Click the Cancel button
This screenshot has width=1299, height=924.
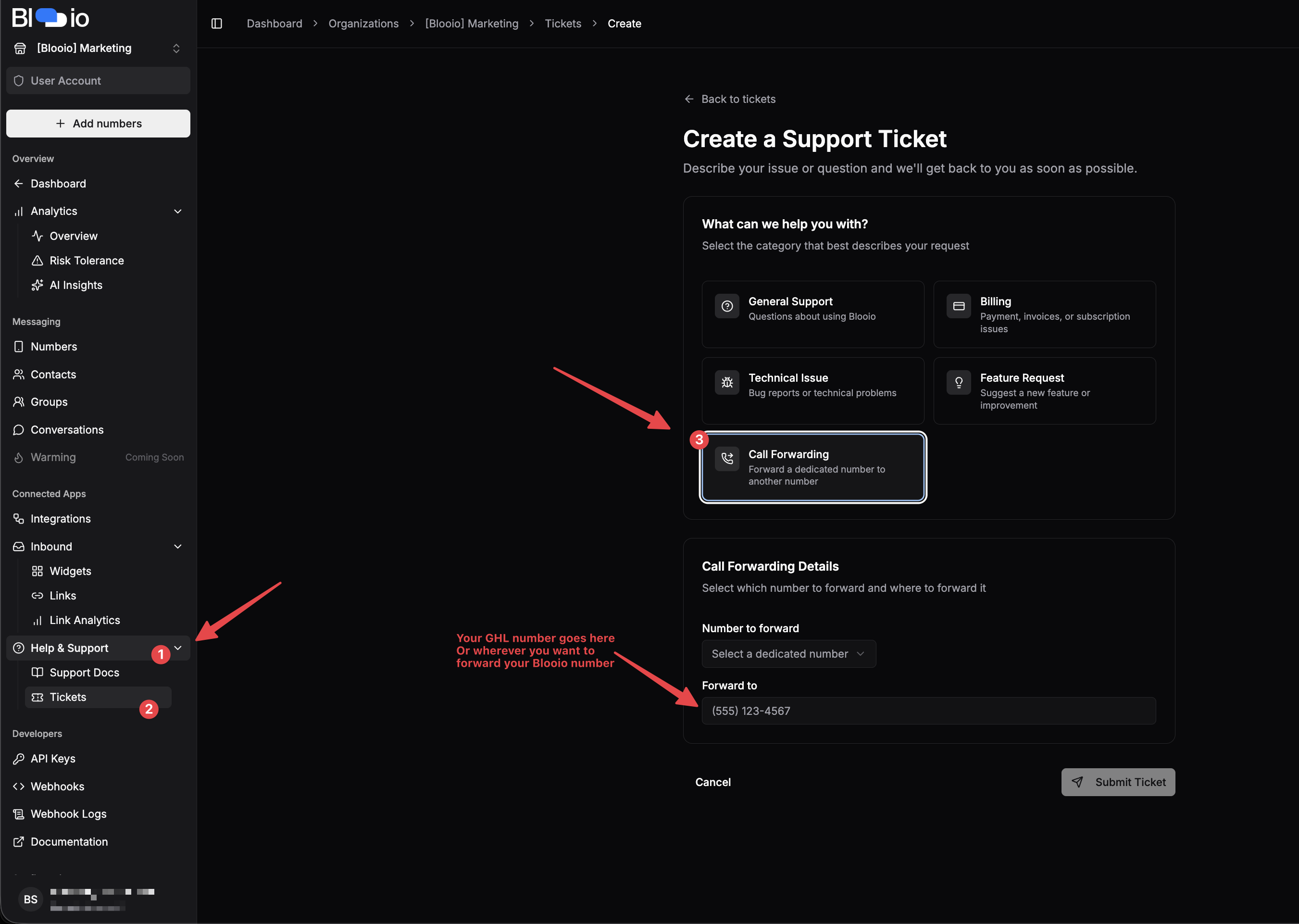(713, 782)
